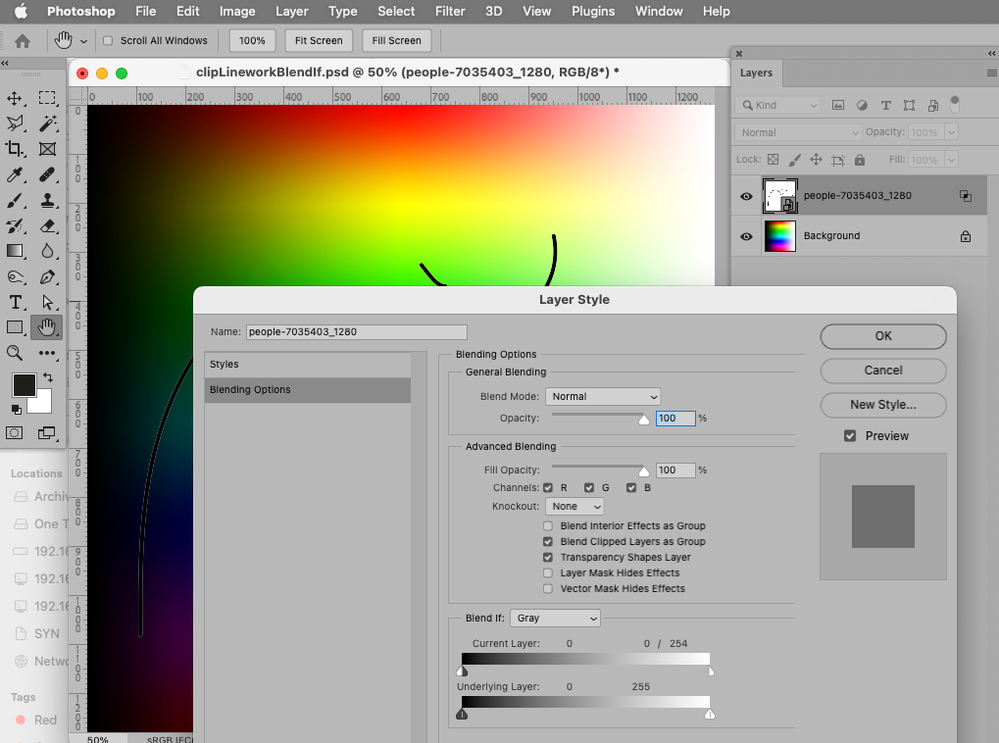The width and height of the screenshot is (999, 743).
Task: Open the Layer menu
Action: click(292, 11)
